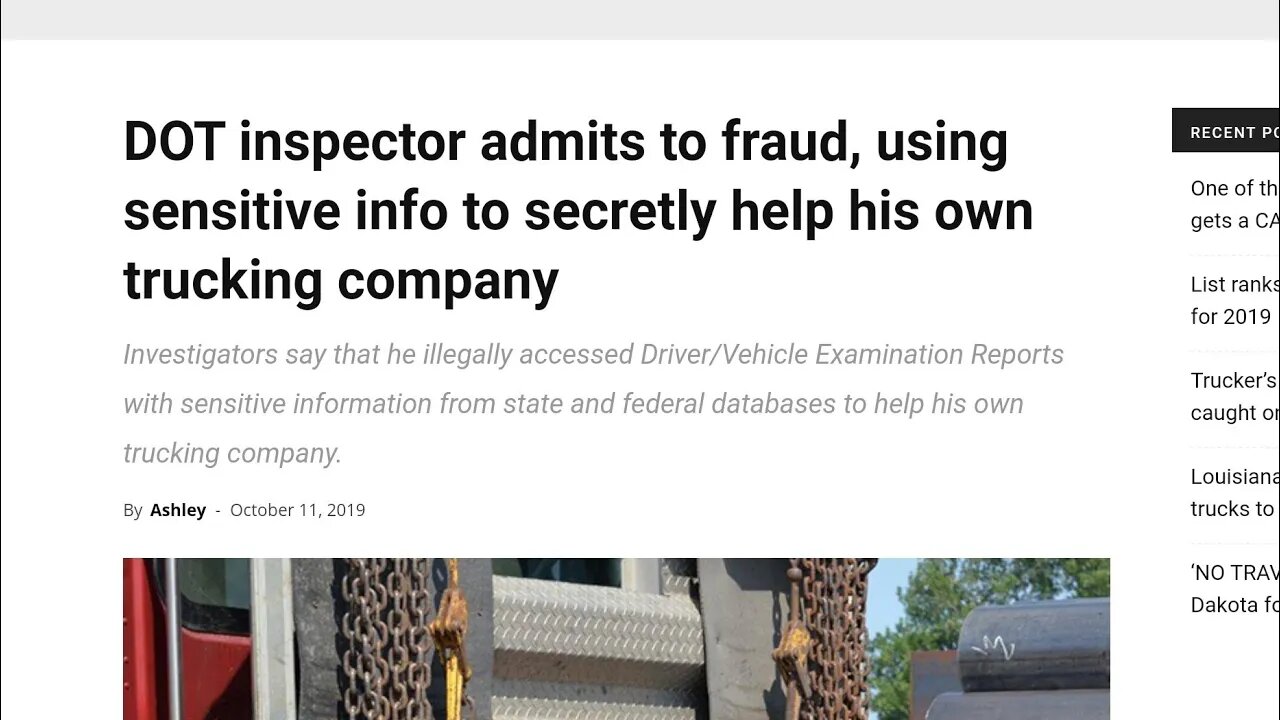1280x720 pixels.
Task: Open the 'Trucker's' recent post link
Action: (1234, 396)
